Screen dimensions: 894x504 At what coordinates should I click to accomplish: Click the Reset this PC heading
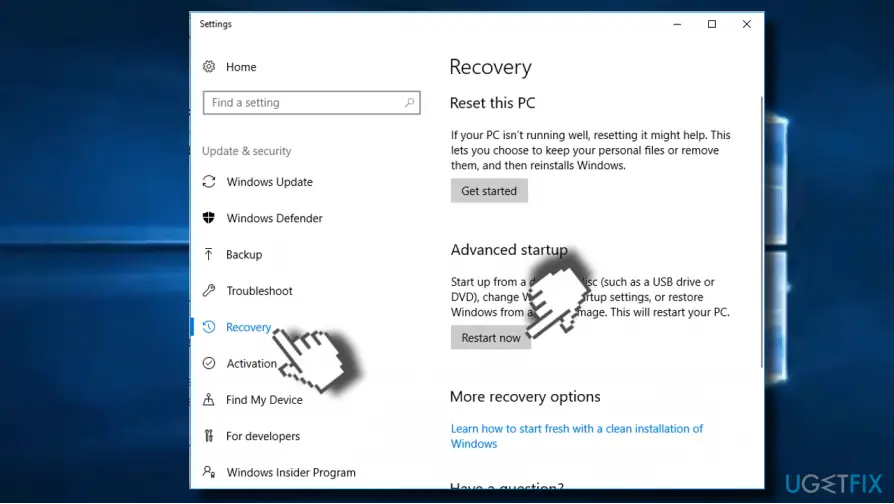click(493, 103)
